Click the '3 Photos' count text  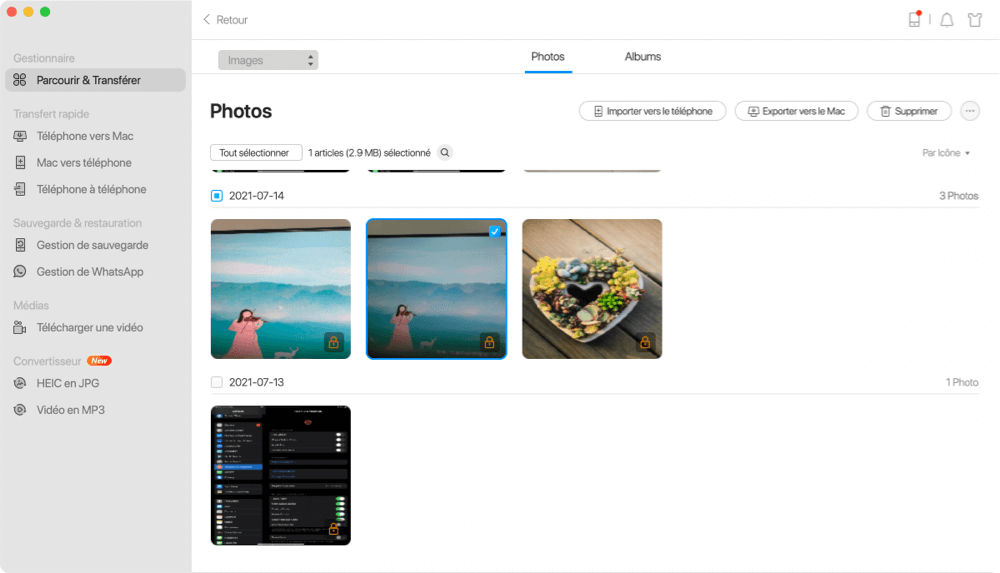coord(959,196)
